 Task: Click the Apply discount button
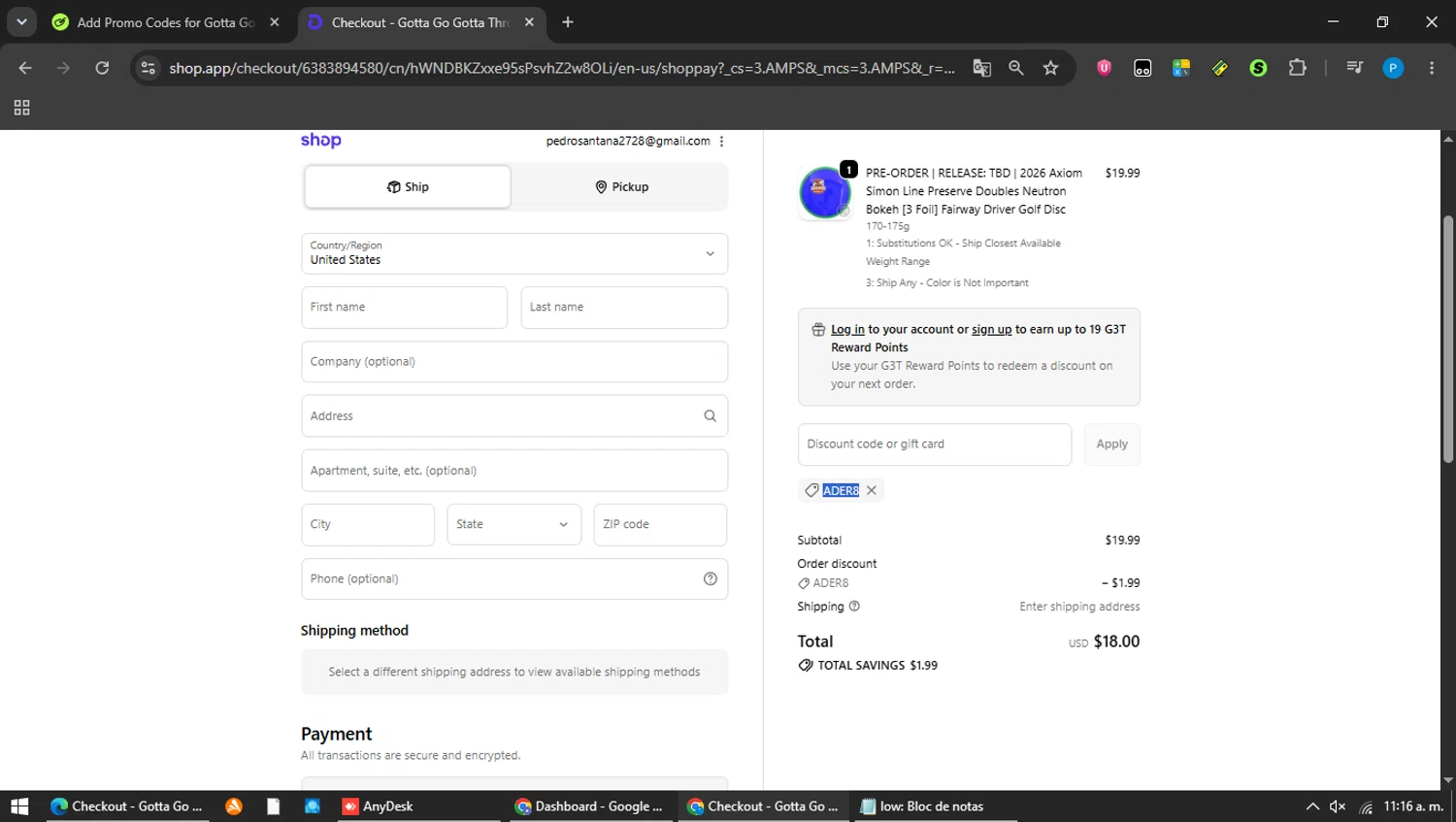[x=1111, y=444]
